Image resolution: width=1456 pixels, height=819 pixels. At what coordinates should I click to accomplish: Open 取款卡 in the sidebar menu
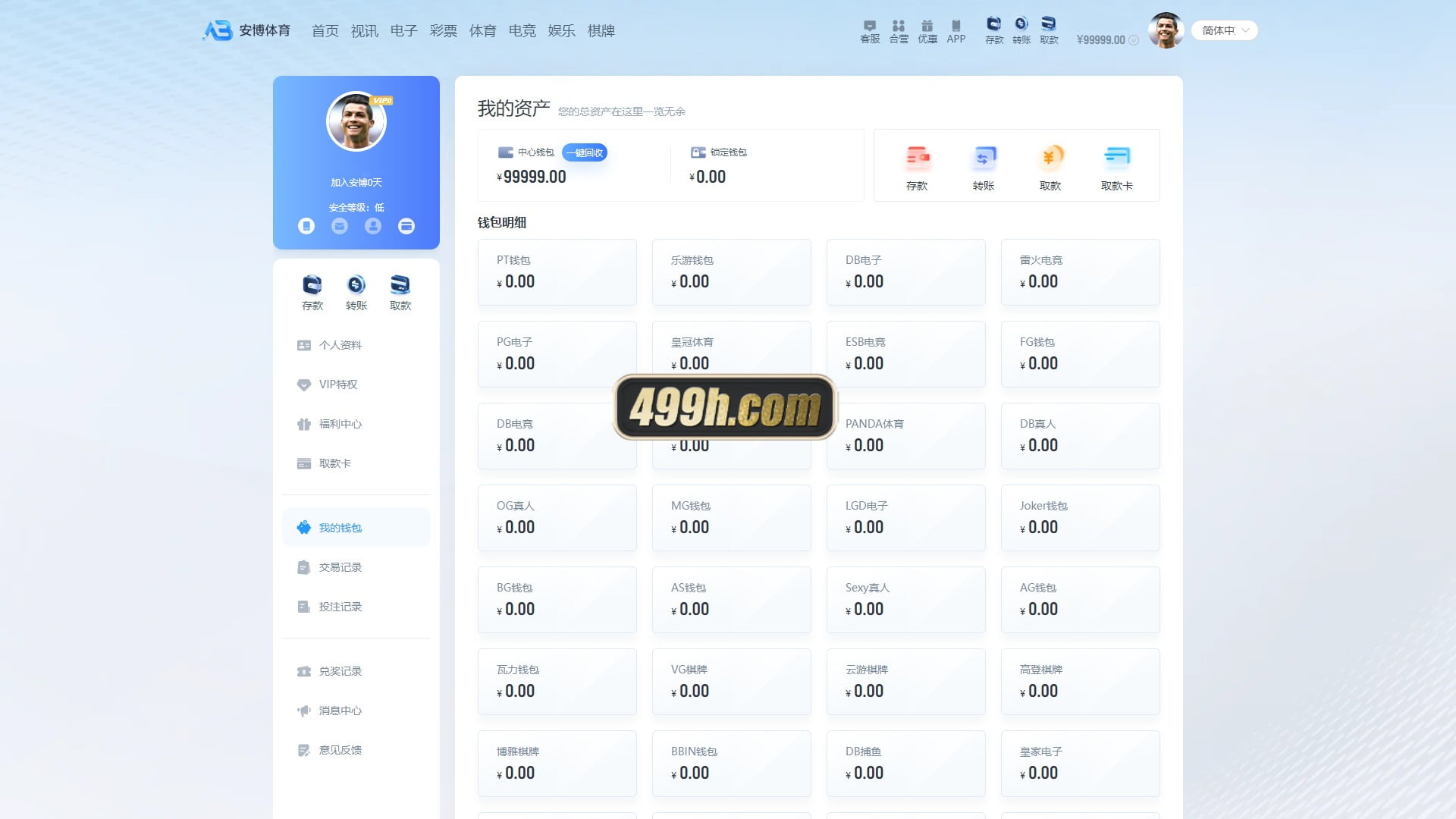click(x=356, y=463)
